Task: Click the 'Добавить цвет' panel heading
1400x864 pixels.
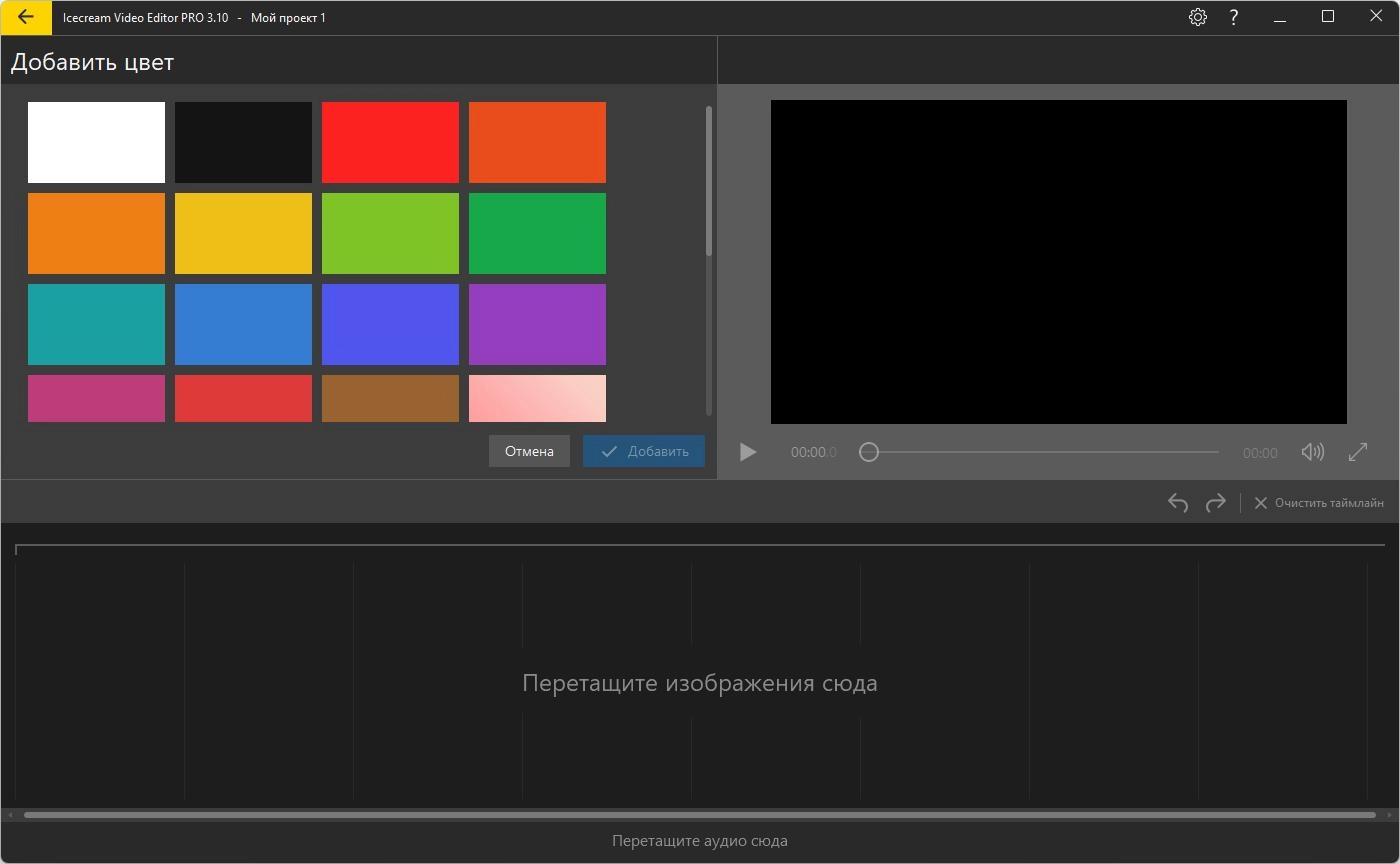Action: point(92,62)
